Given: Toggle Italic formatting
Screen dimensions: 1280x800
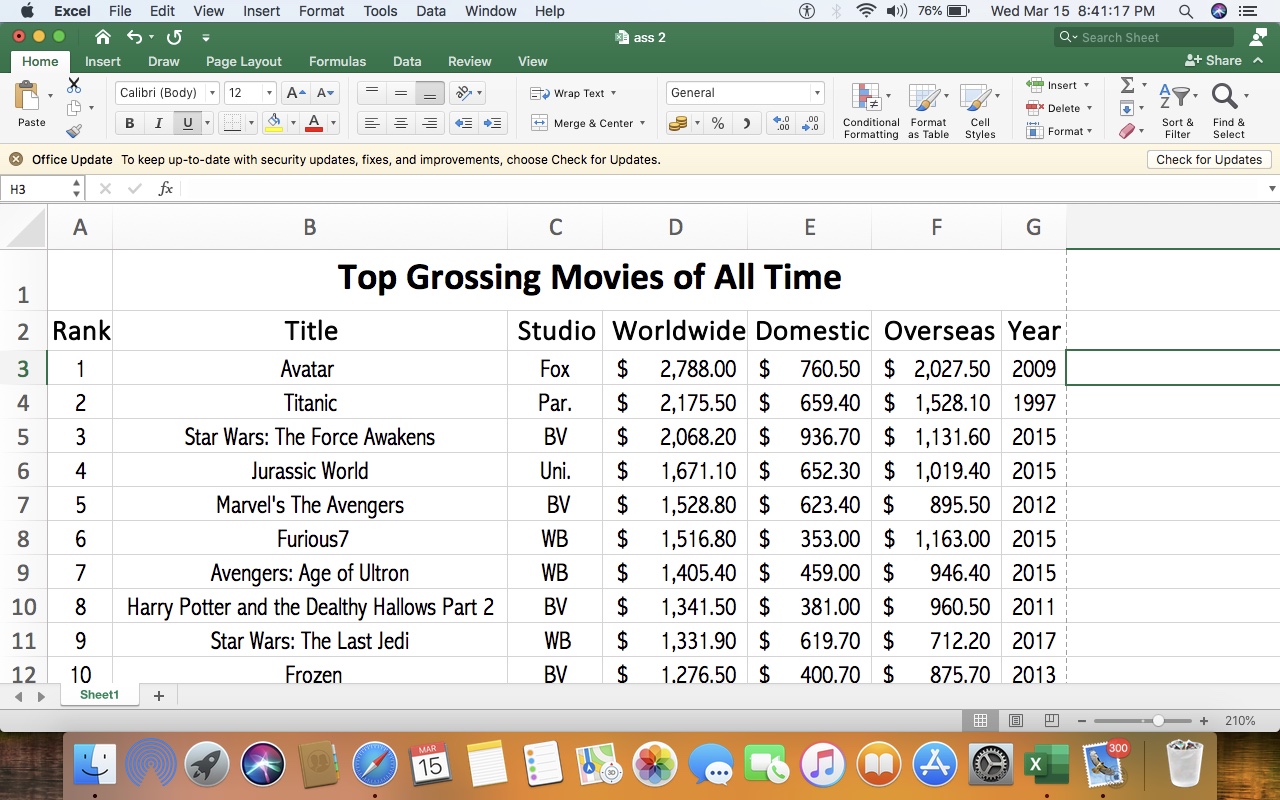Looking at the screenshot, I should click(158, 124).
